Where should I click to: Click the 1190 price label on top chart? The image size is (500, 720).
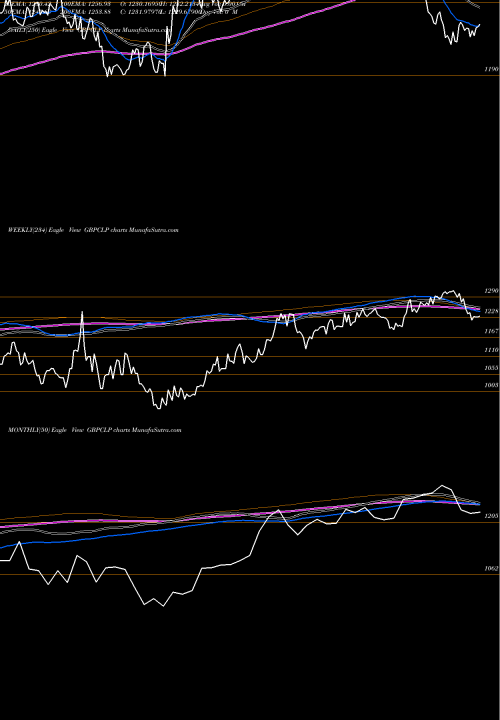pos(491,69)
